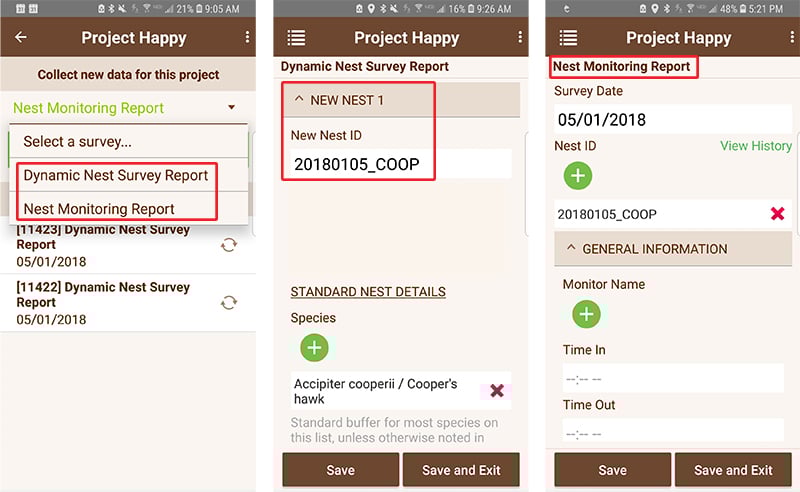The image size is (800, 492).
Task: Add a species with green plus button
Action: 314,348
